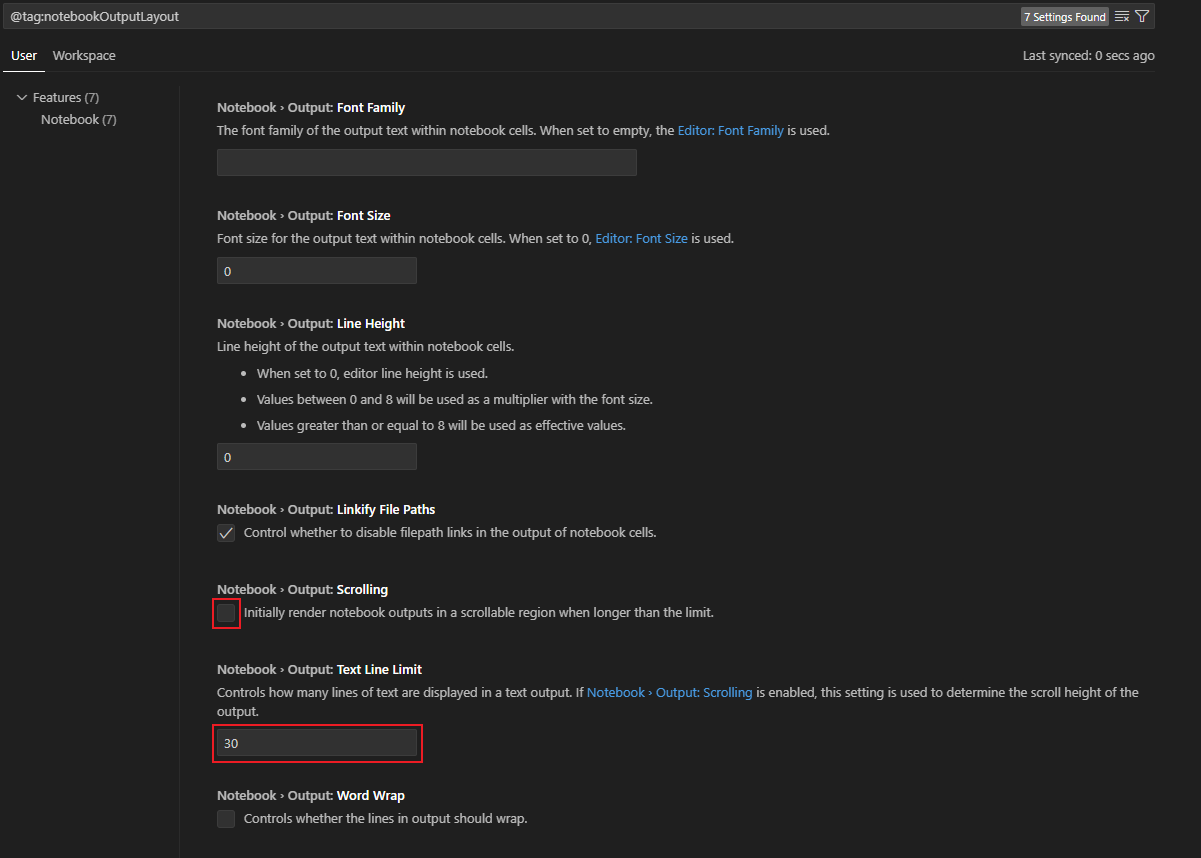
Task: Open the filter settings menu
Action: click(1142, 16)
